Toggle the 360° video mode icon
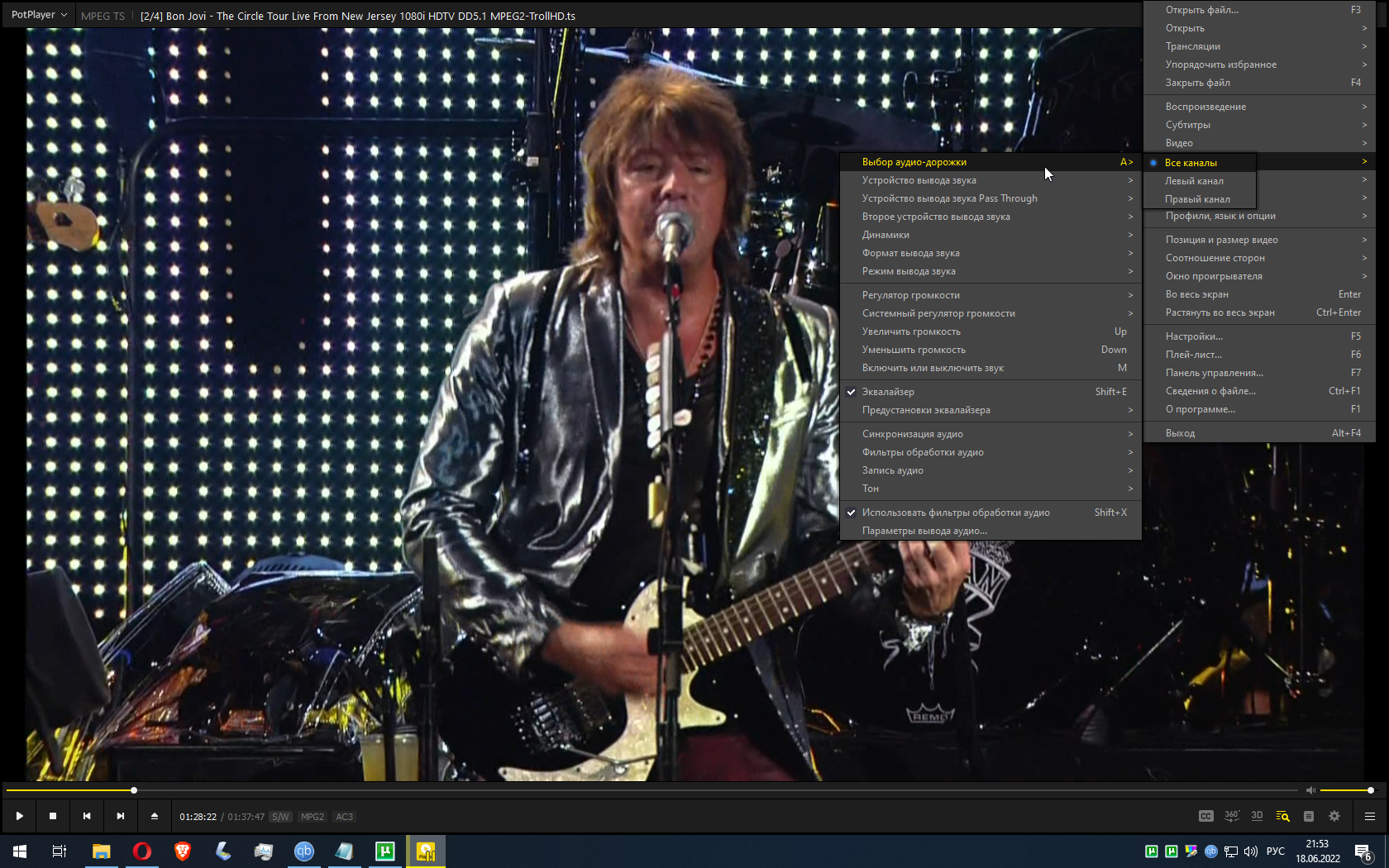 (x=1232, y=816)
